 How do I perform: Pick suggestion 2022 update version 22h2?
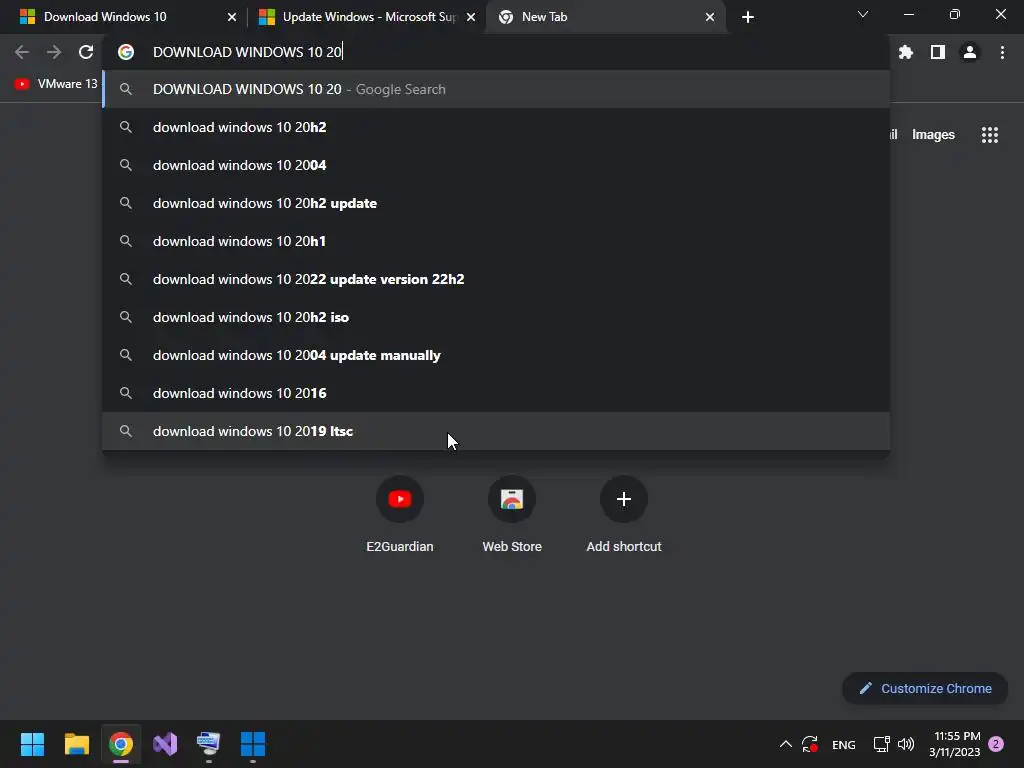click(x=496, y=279)
